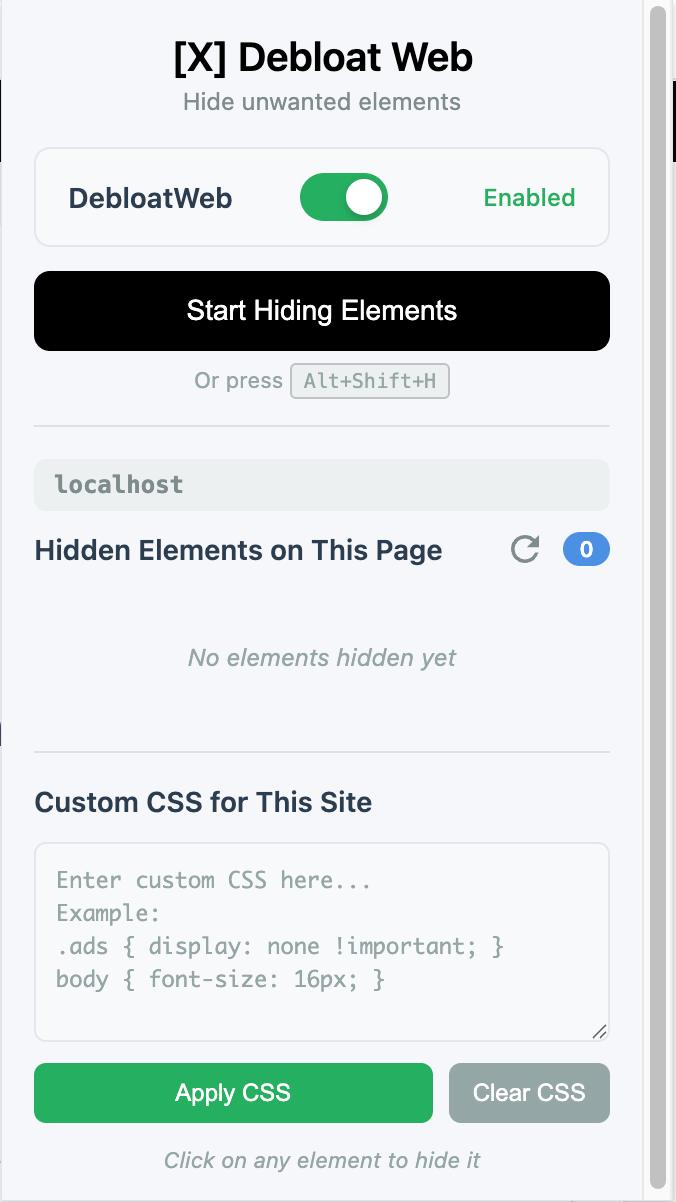Toggle the DebloatWeb enable switch
Image resolution: width=676 pixels, height=1202 pixels.
click(x=343, y=198)
